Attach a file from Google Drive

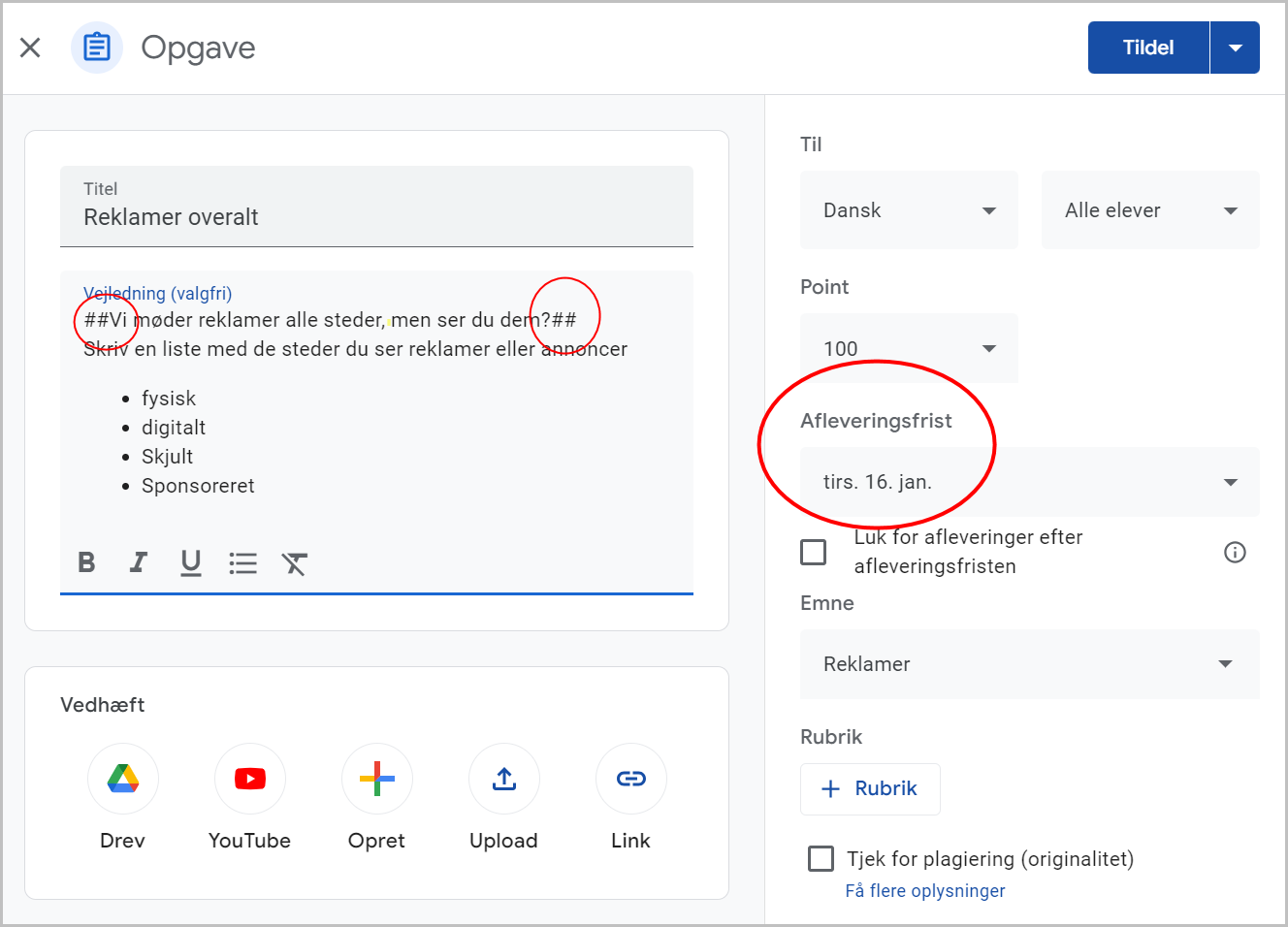123,779
